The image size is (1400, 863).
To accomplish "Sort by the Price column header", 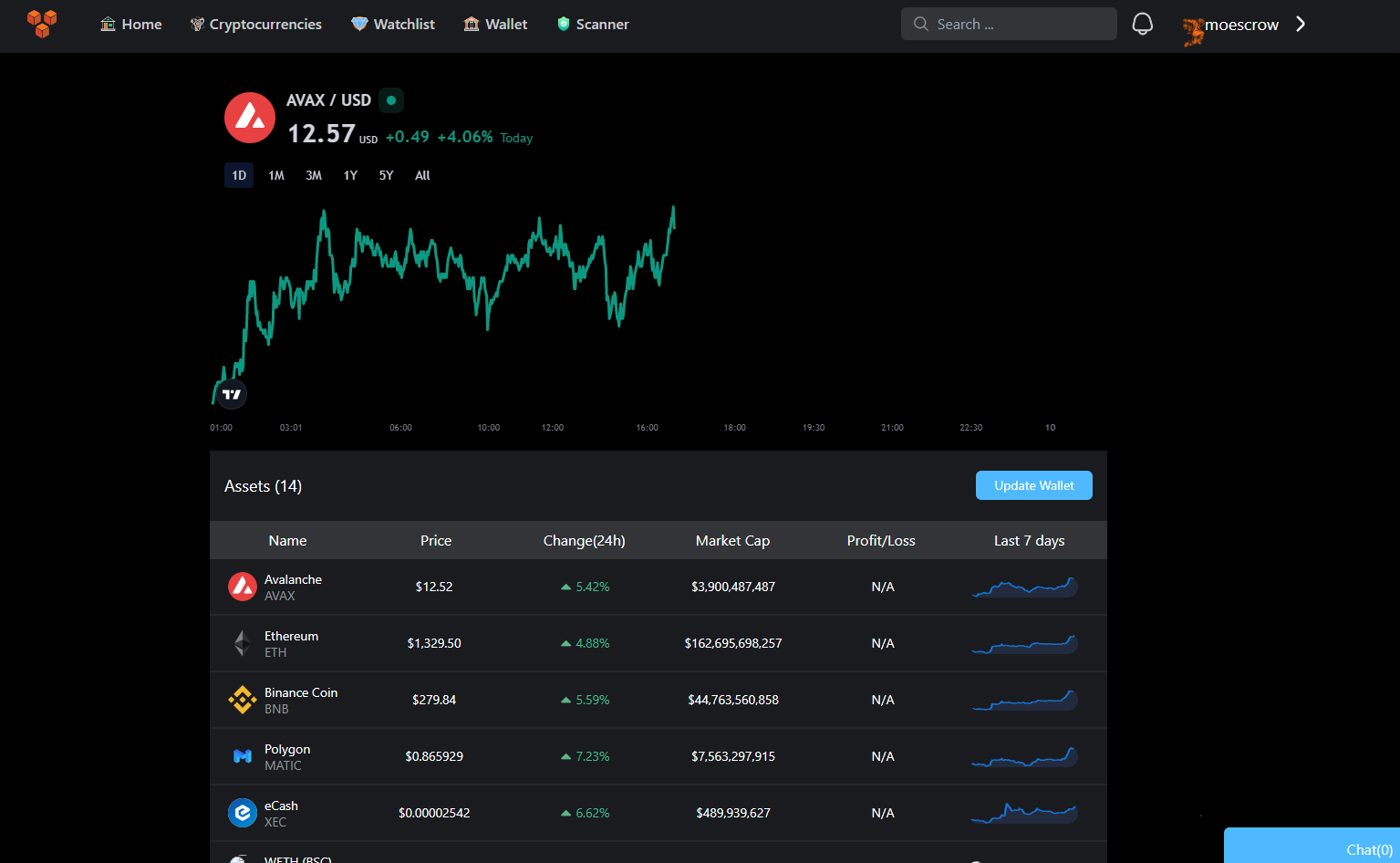I will [436, 540].
